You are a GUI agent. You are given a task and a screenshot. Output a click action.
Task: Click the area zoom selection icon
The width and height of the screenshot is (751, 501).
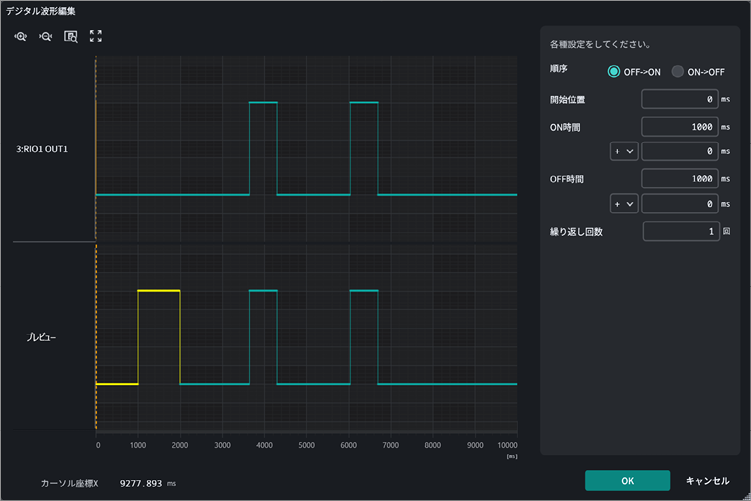pyautogui.click(x=71, y=36)
